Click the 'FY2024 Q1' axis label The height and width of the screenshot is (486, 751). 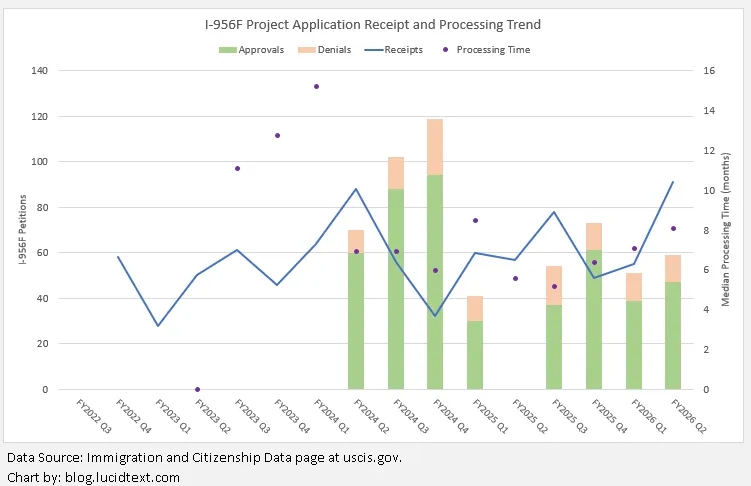click(x=332, y=416)
